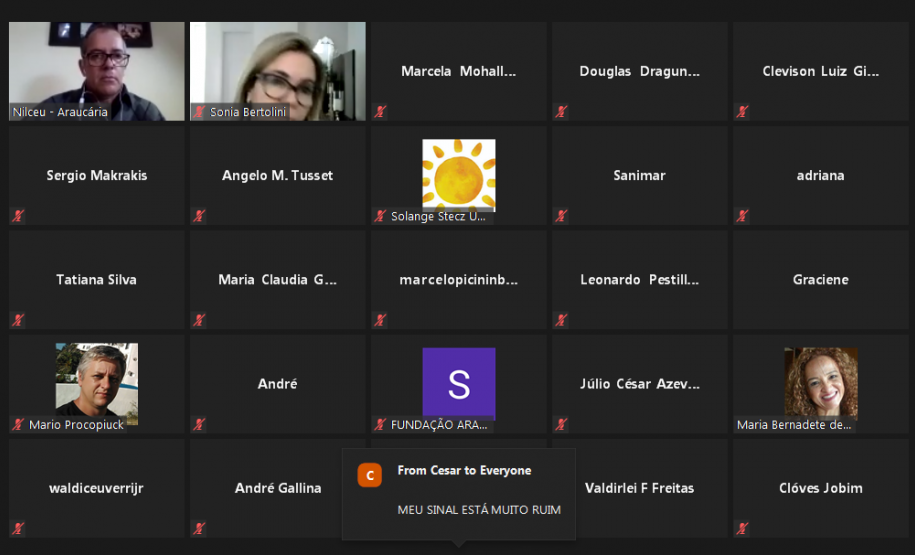Viewport: 915px width, 555px height.
Task: Click the purple S avatar of FUNDAÇÃO ARA
Action: coord(459,383)
